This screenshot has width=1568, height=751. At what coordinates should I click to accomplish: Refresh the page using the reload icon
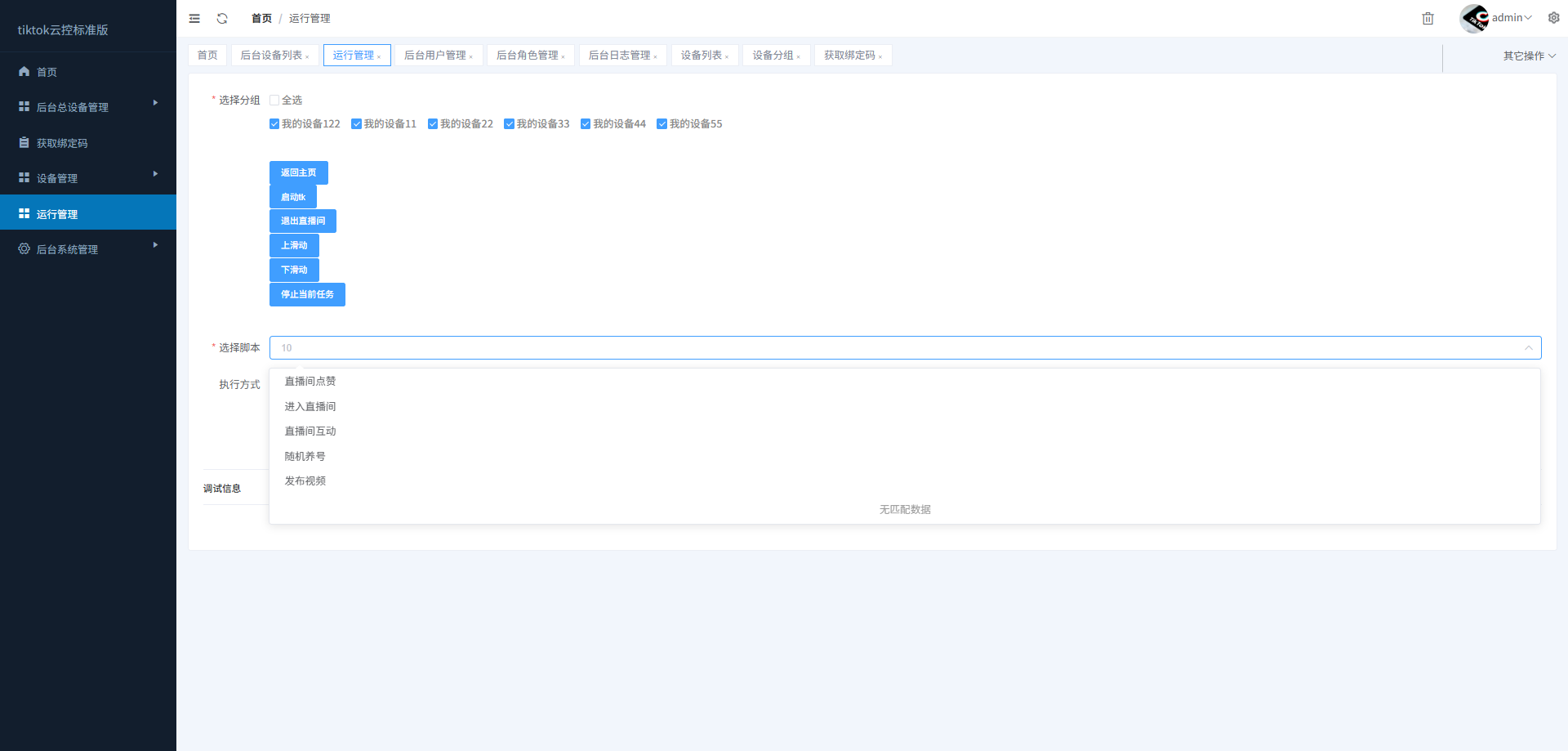pos(221,18)
